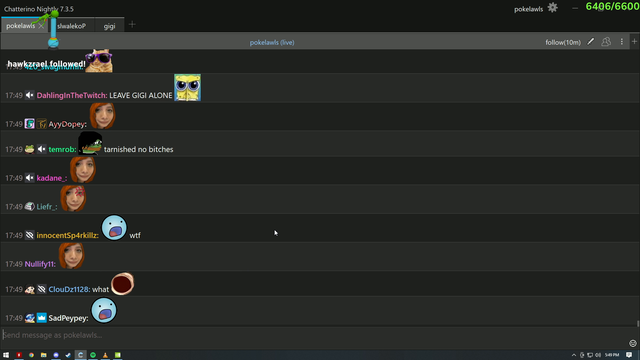Add new split with plus button
Viewport: 640px width, 360px height.
tap(634, 42)
